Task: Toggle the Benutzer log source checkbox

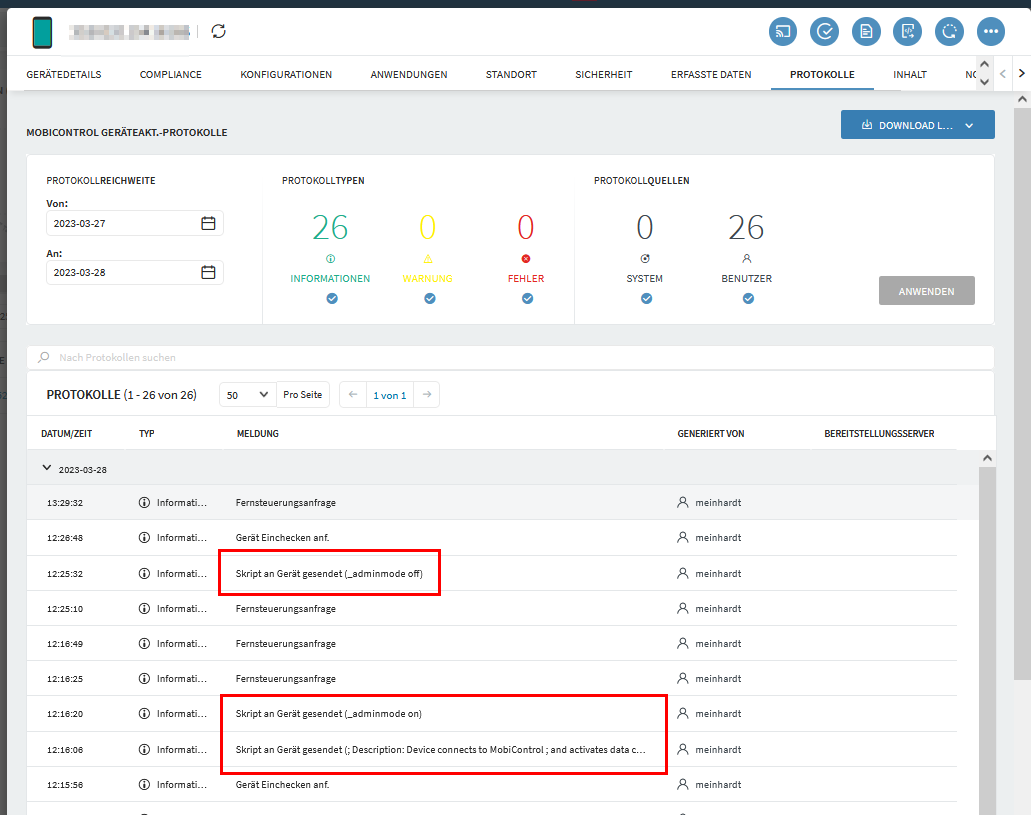Action: pos(748,298)
